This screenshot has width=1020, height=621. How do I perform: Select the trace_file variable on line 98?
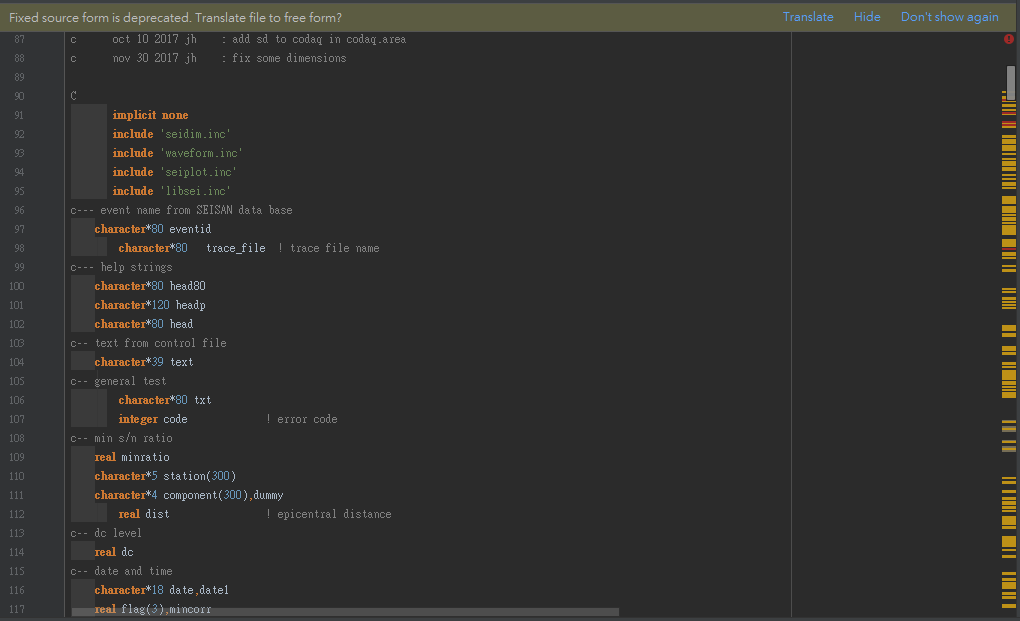236,247
